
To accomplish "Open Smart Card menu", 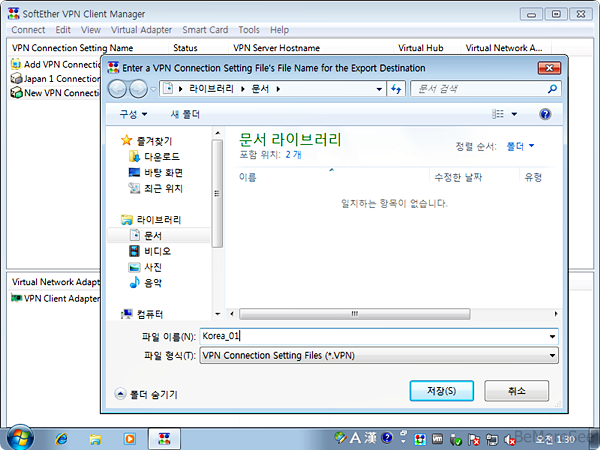I will coord(205,30).
